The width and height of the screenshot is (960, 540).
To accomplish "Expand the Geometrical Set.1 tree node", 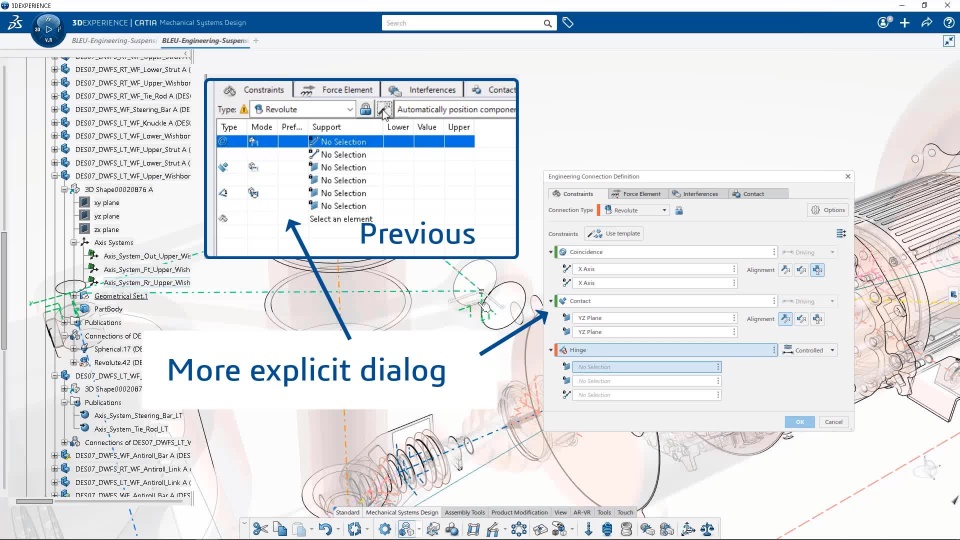I will [74, 296].
